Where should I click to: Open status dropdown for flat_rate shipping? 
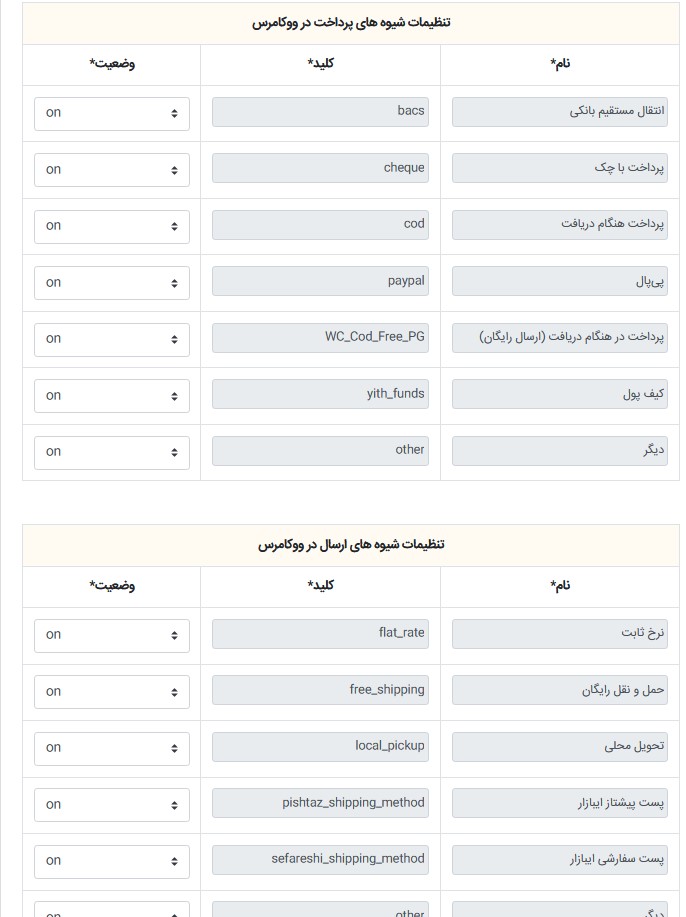(x=112, y=635)
